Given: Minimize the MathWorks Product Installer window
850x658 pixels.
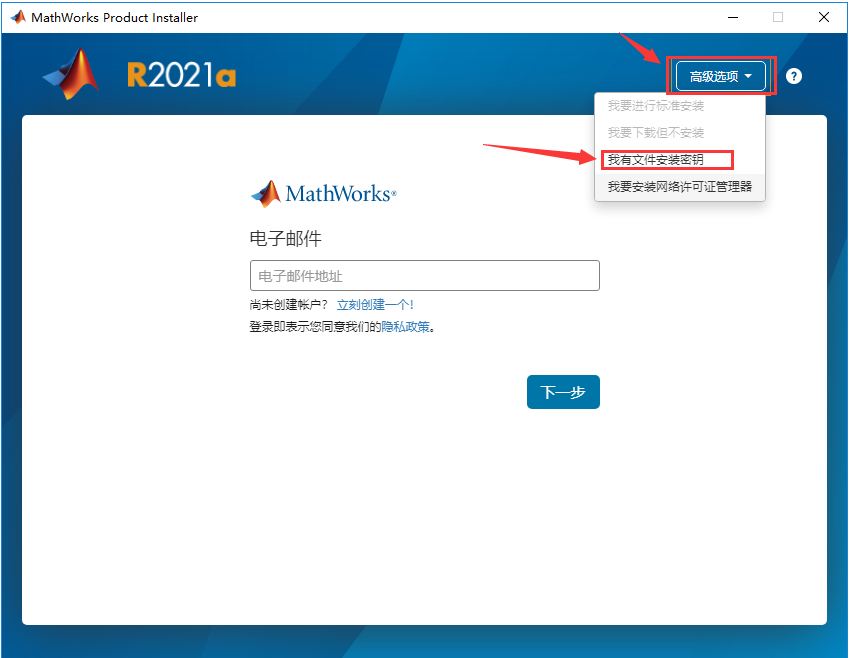Looking at the screenshot, I should click(x=733, y=17).
